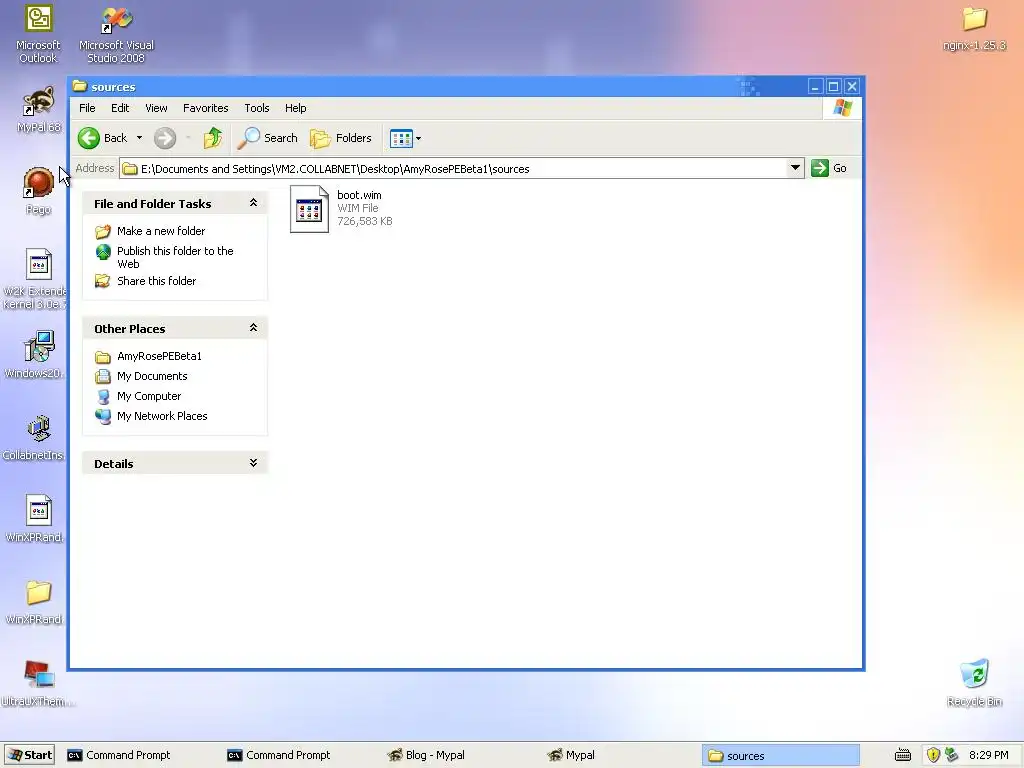Open My Documents from Other Places
The height and width of the screenshot is (768, 1024).
(152, 376)
